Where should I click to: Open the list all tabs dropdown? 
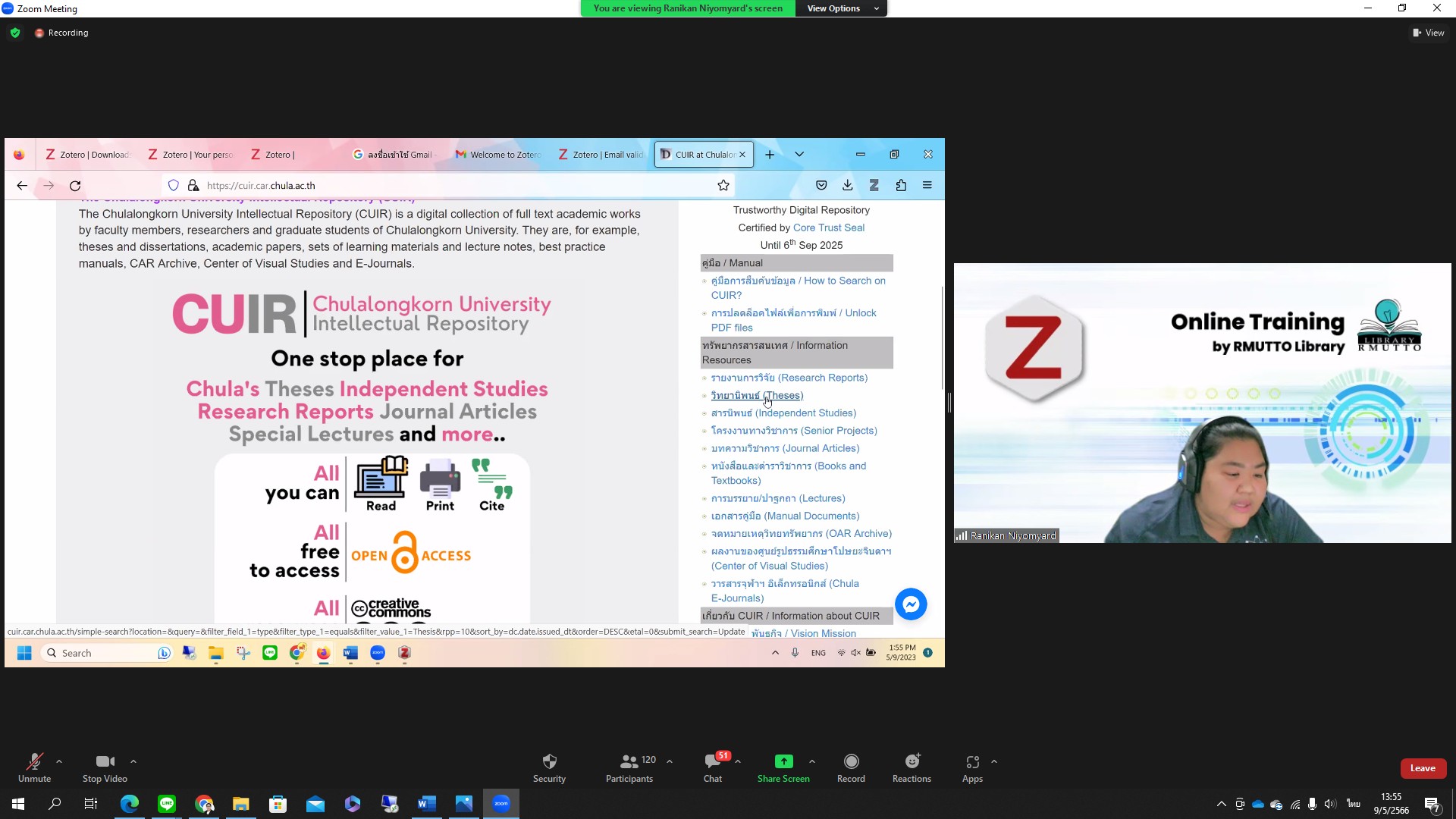(799, 155)
